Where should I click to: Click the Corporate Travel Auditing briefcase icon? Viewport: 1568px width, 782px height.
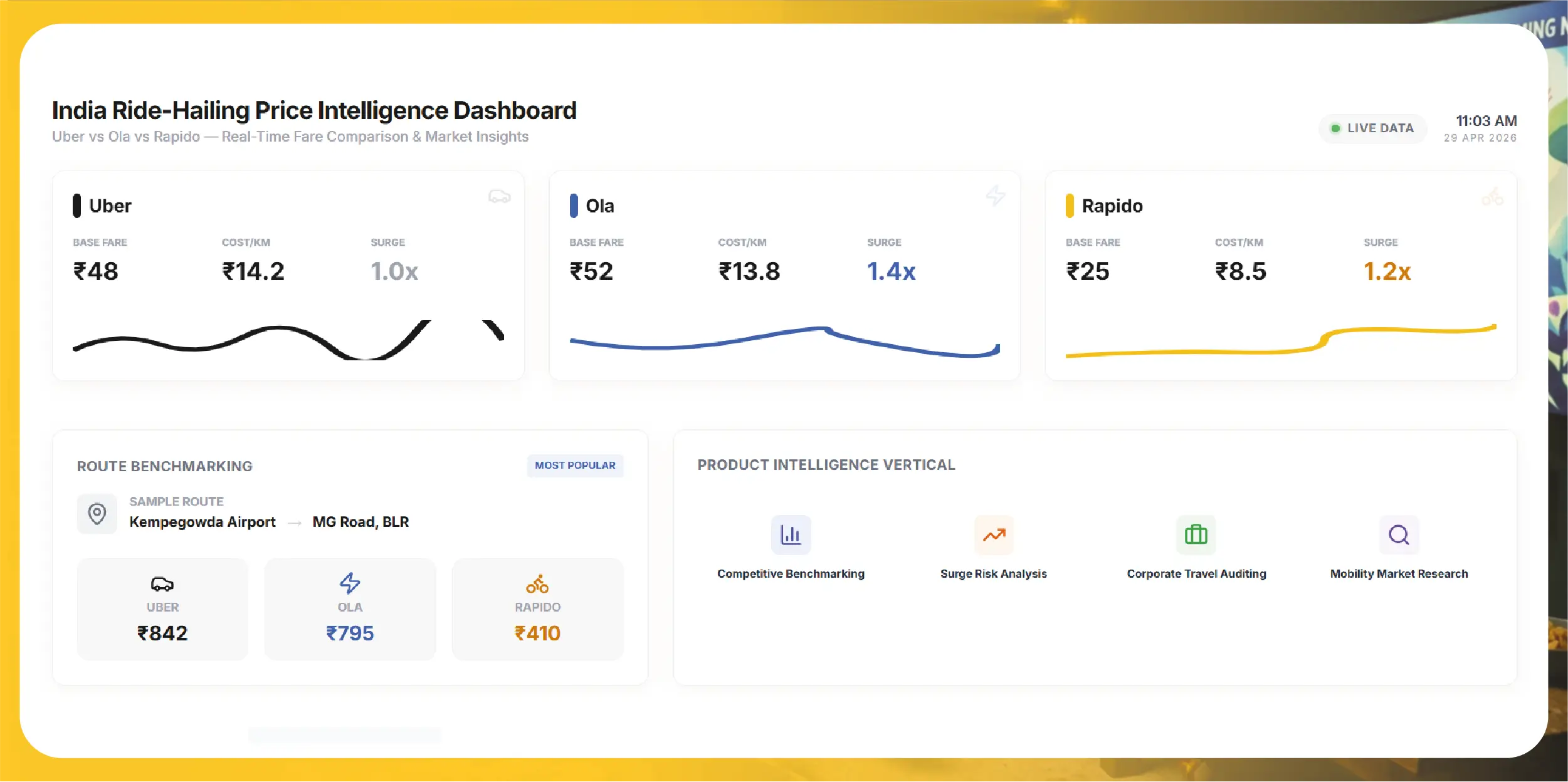point(1195,534)
